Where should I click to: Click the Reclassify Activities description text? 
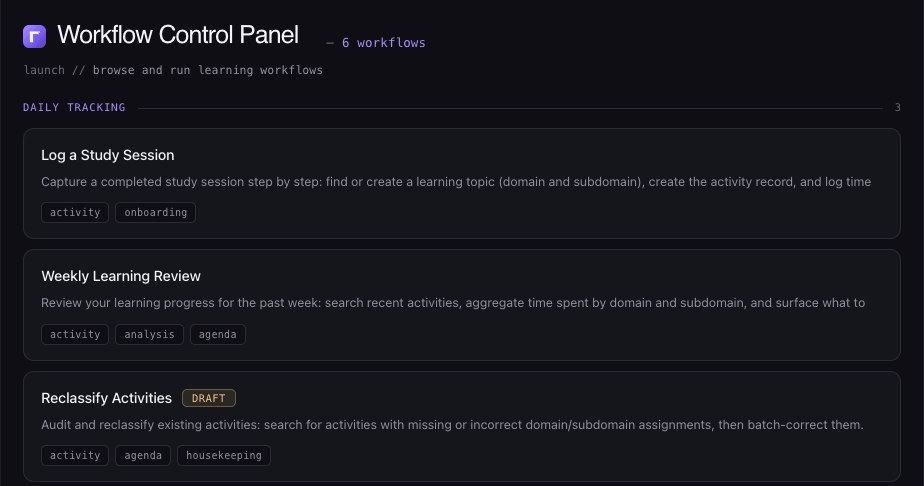click(x=453, y=425)
